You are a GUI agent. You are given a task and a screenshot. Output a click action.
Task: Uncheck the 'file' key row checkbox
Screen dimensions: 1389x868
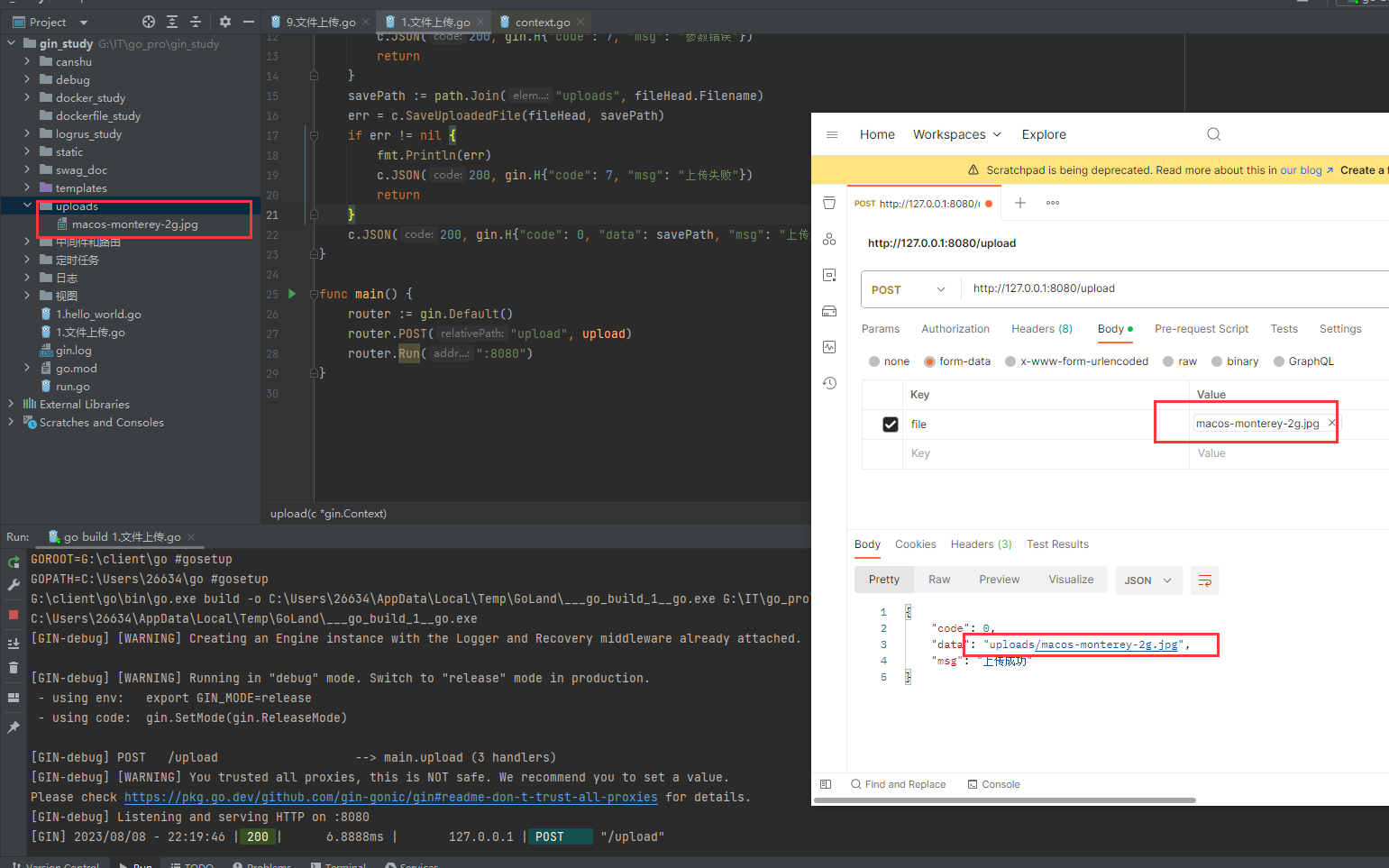pyautogui.click(x=890, y=425)
